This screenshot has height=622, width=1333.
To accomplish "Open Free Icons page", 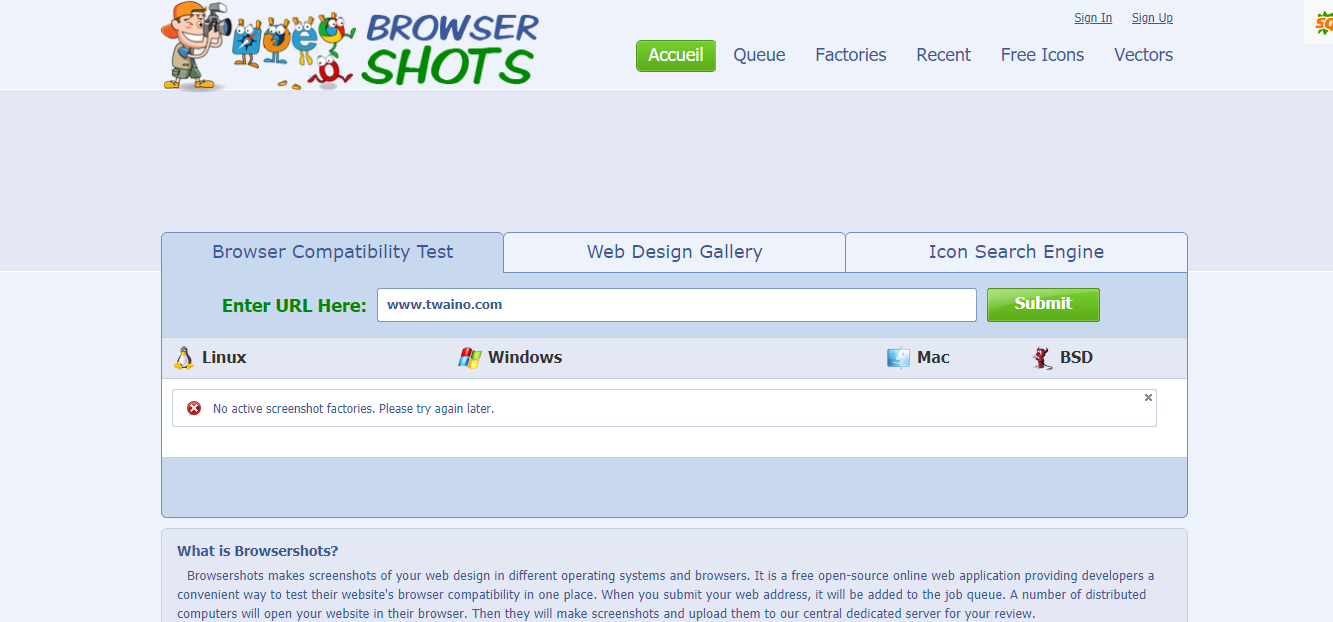I will [x=1042, y=56].
